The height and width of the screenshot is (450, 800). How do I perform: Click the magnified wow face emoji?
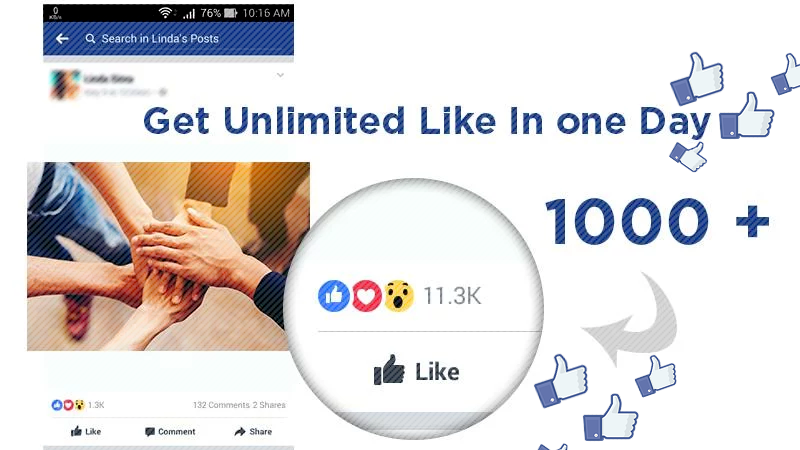click(399, 295)
